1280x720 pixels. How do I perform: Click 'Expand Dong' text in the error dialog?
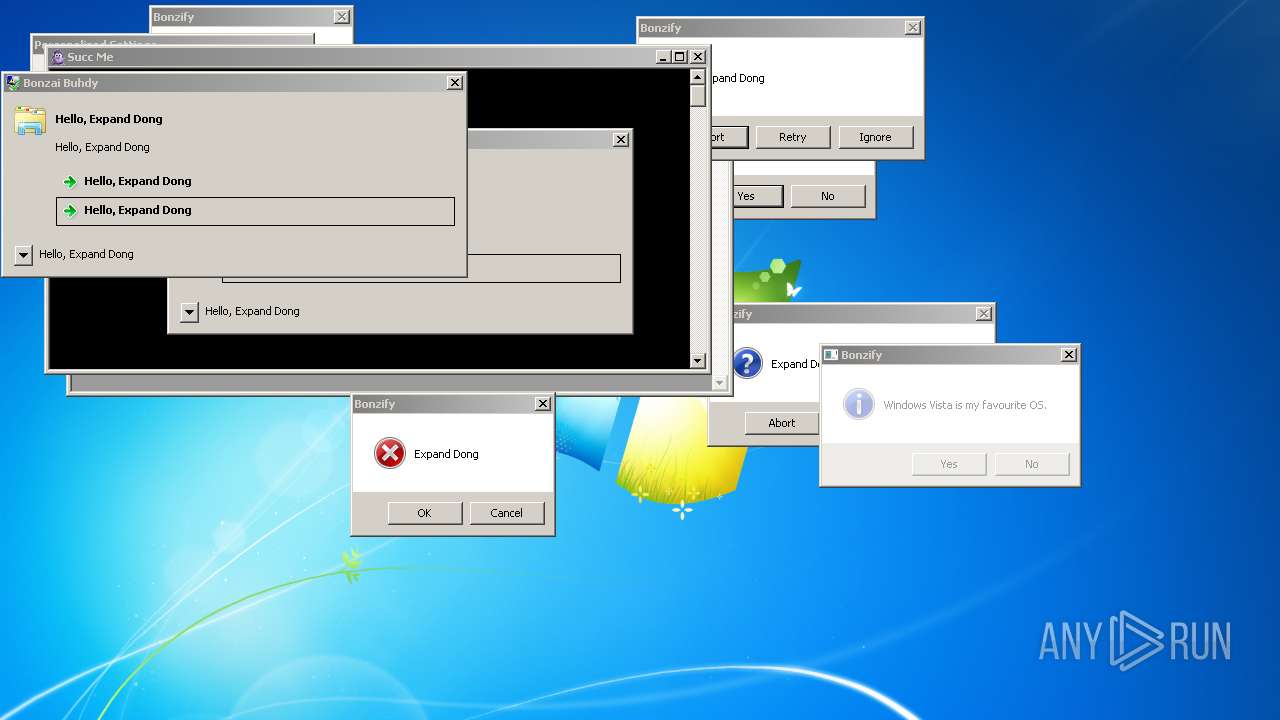tap(446, 454)
